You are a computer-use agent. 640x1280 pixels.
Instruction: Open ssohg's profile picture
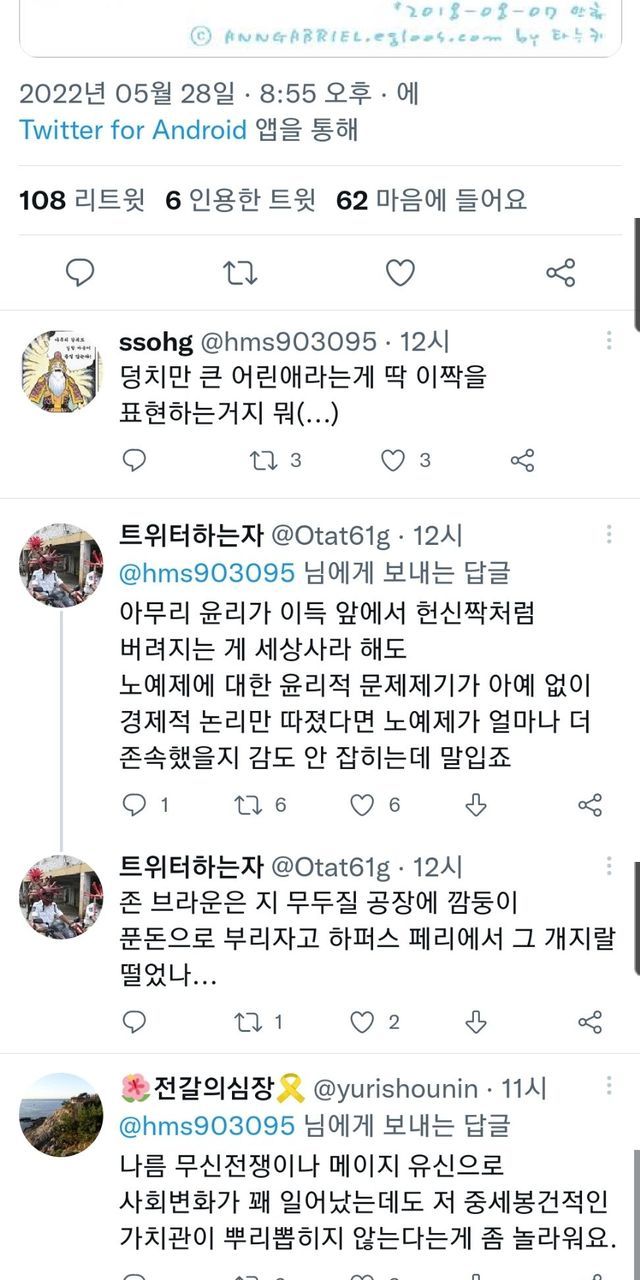coord(61,371)
